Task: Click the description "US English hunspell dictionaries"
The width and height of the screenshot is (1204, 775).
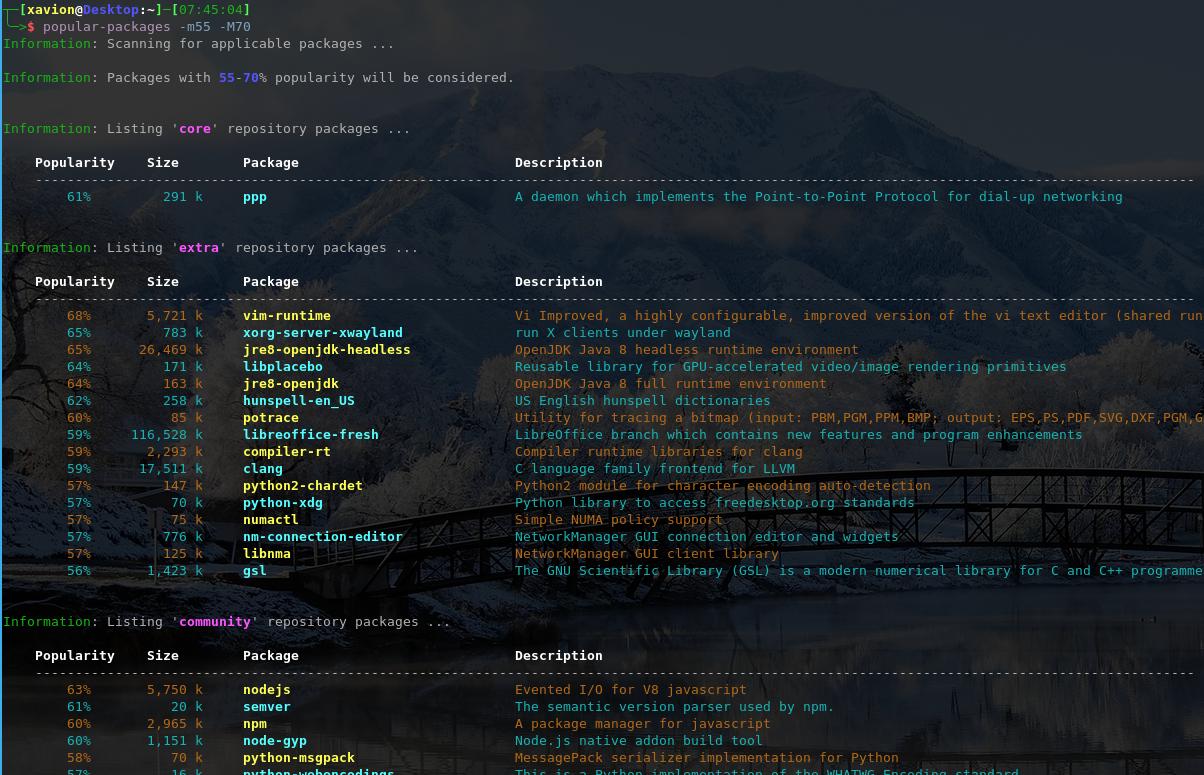Action: tap(643, 401)
